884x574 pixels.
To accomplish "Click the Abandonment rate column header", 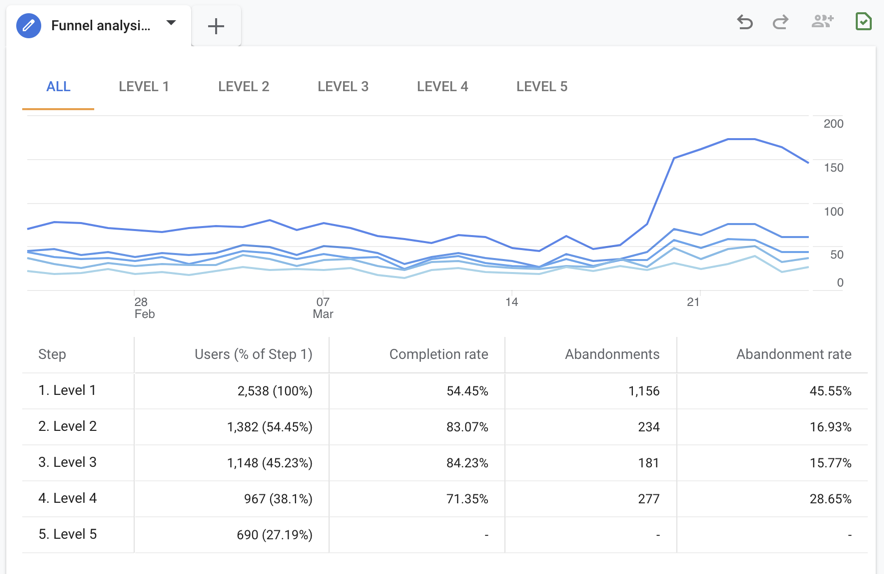I will click(x=793, y=354).
